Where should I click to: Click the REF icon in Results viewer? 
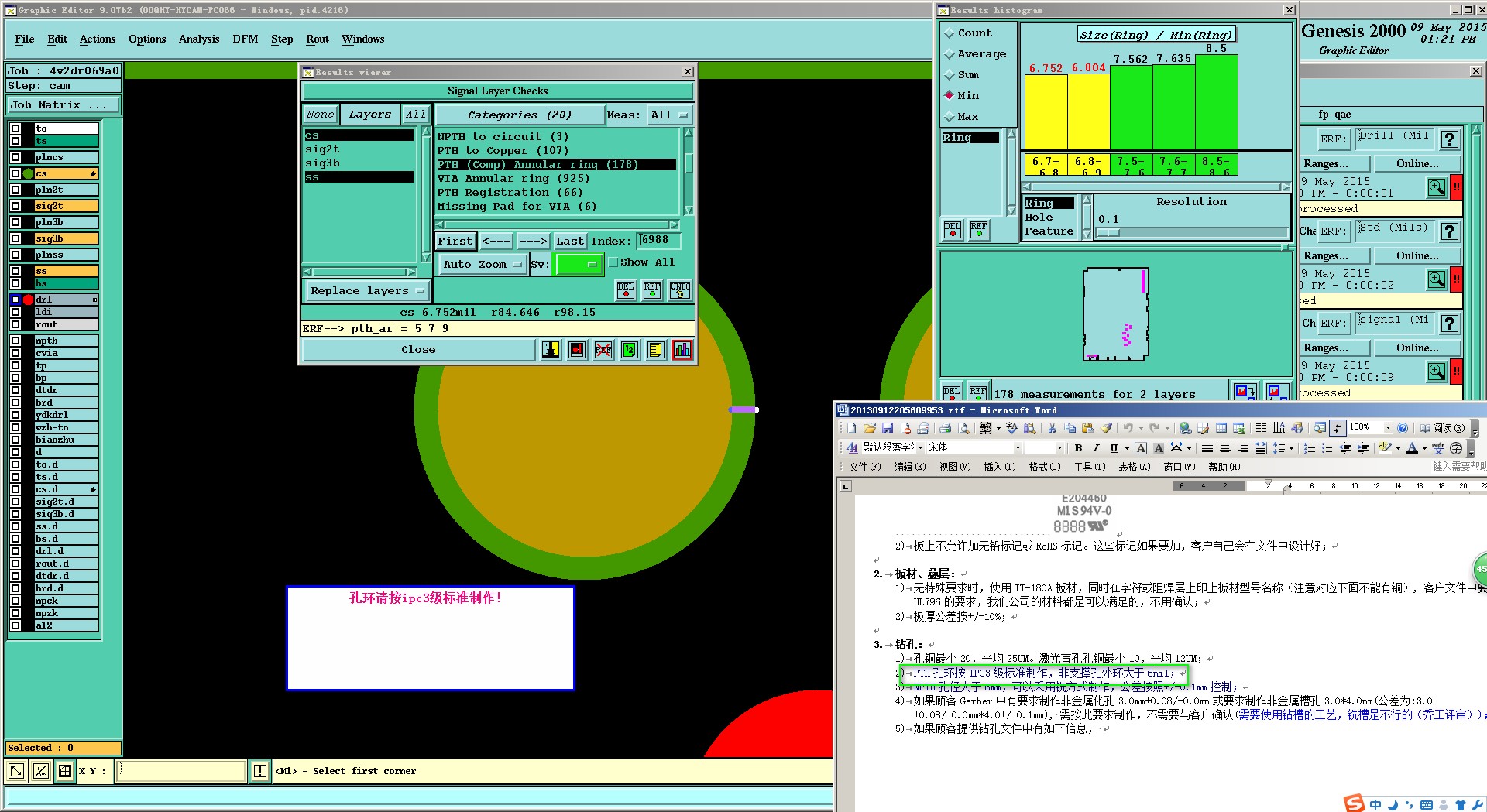pyautogui.click(x=653, y=290)
